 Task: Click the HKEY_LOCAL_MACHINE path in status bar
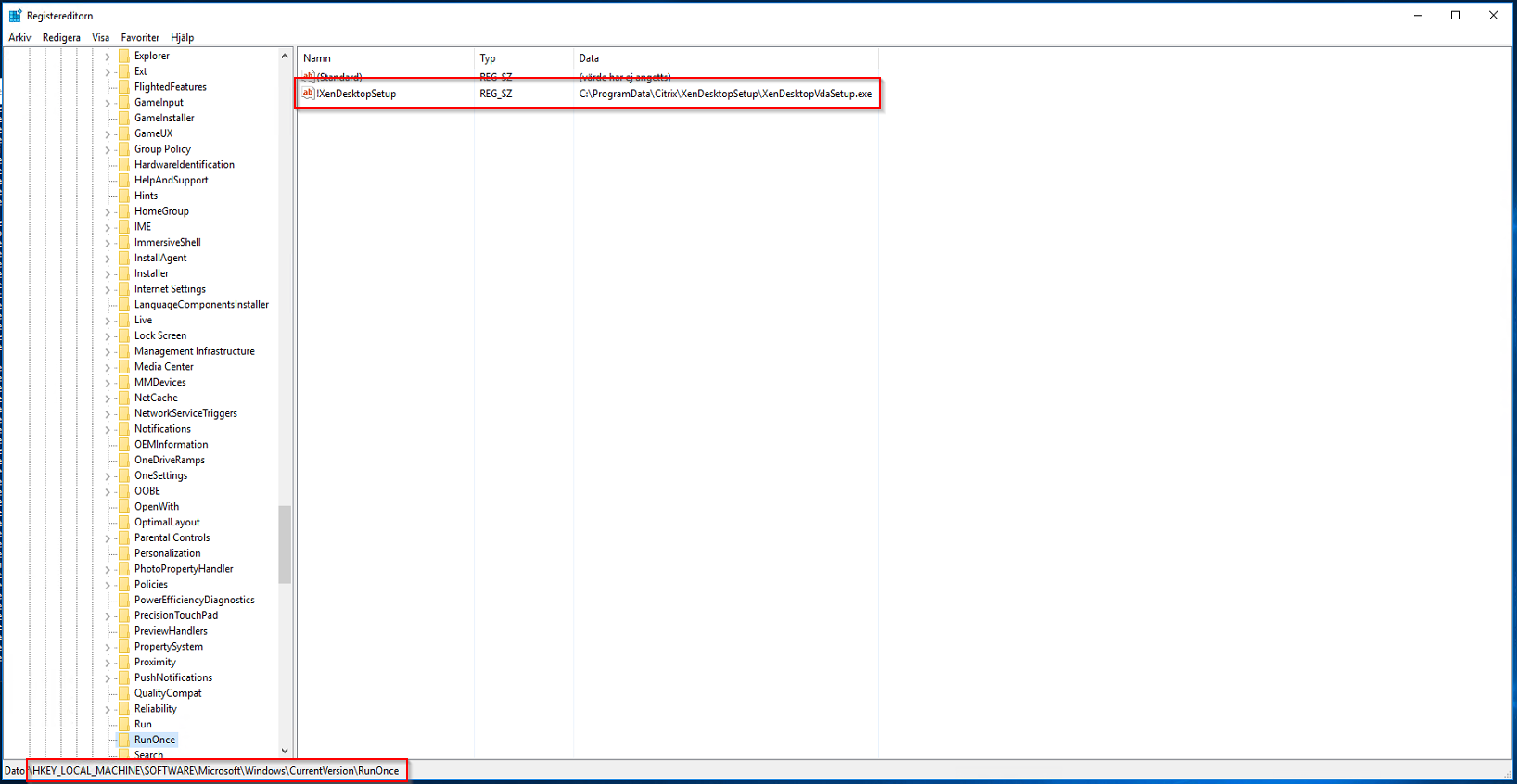(x=216, y=771)
